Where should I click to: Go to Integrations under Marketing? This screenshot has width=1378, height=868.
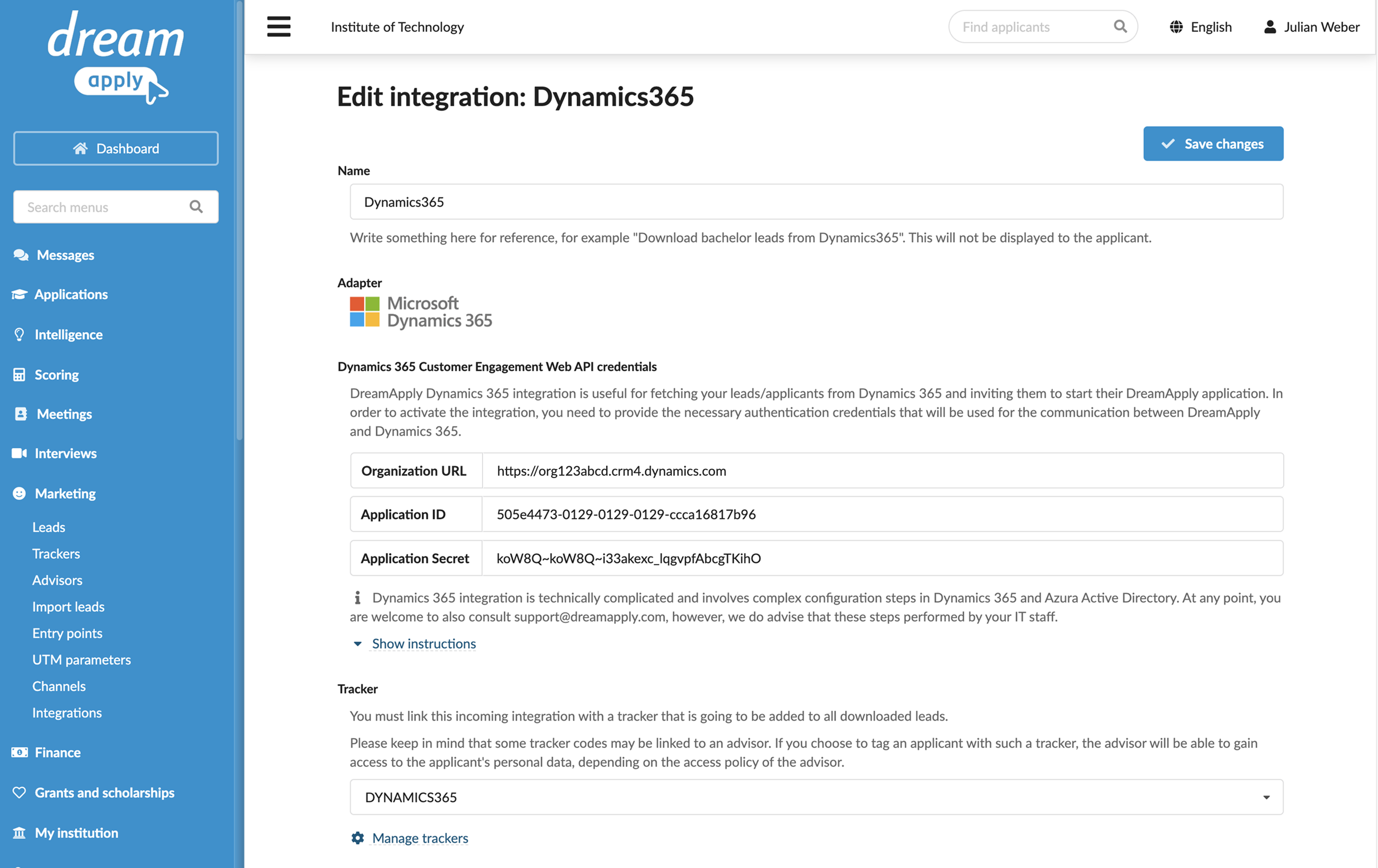(x=67, y=712)
